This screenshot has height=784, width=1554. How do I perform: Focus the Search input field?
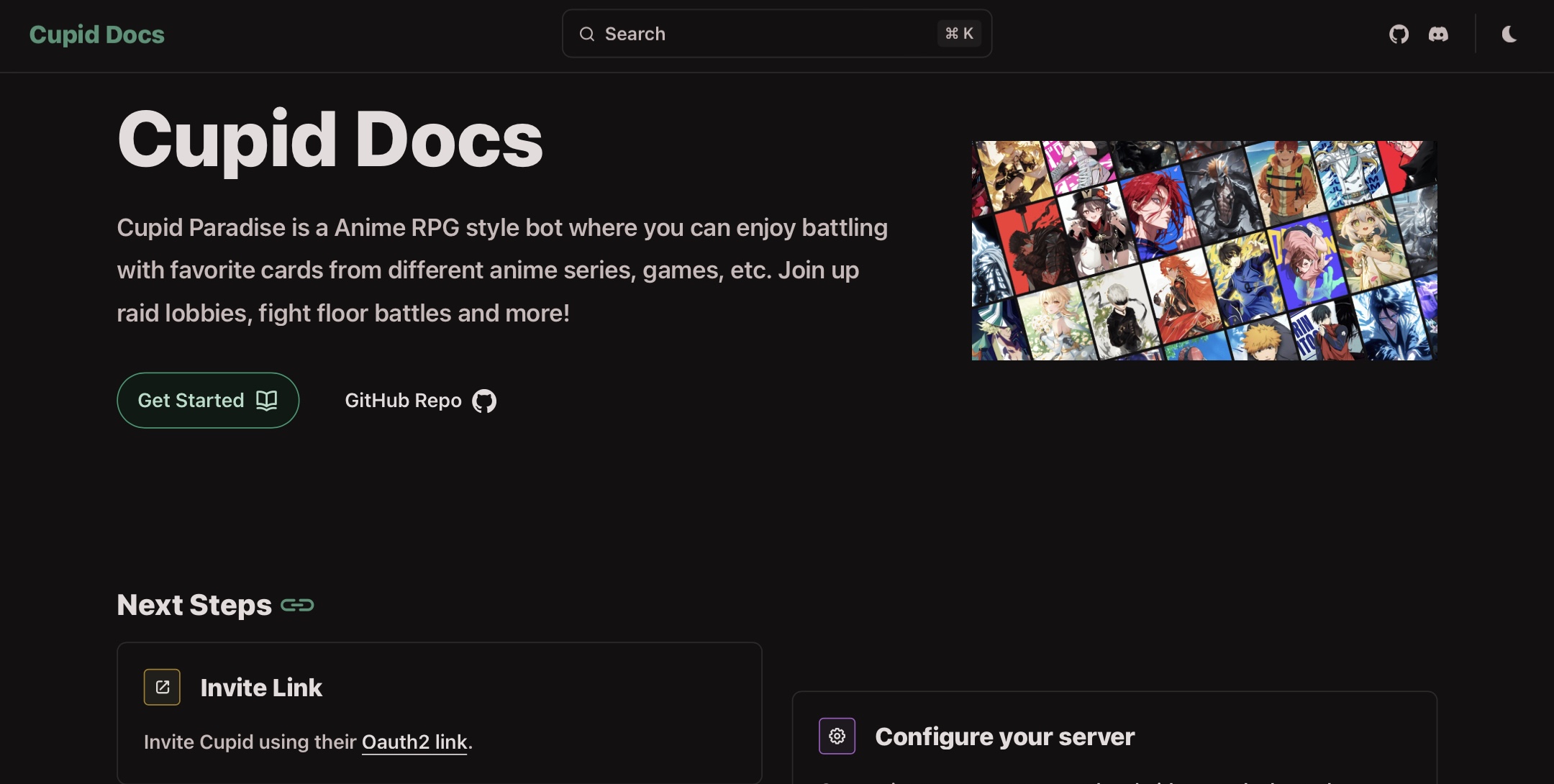(x=763, y=34)
